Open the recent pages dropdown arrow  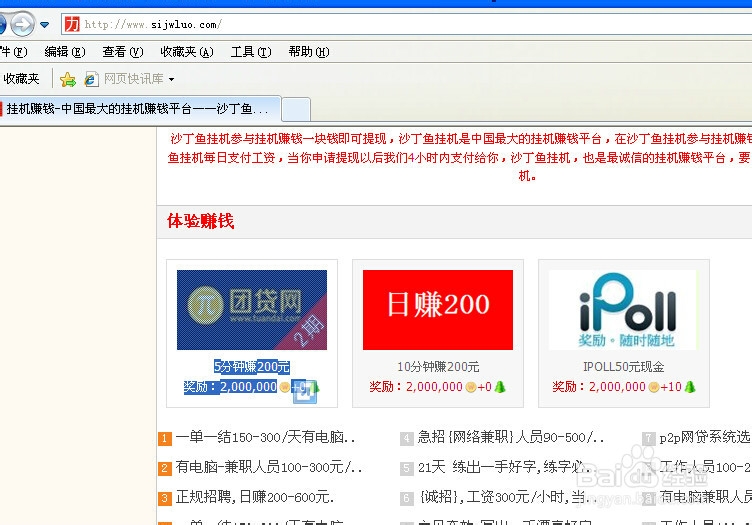[45, 24]
